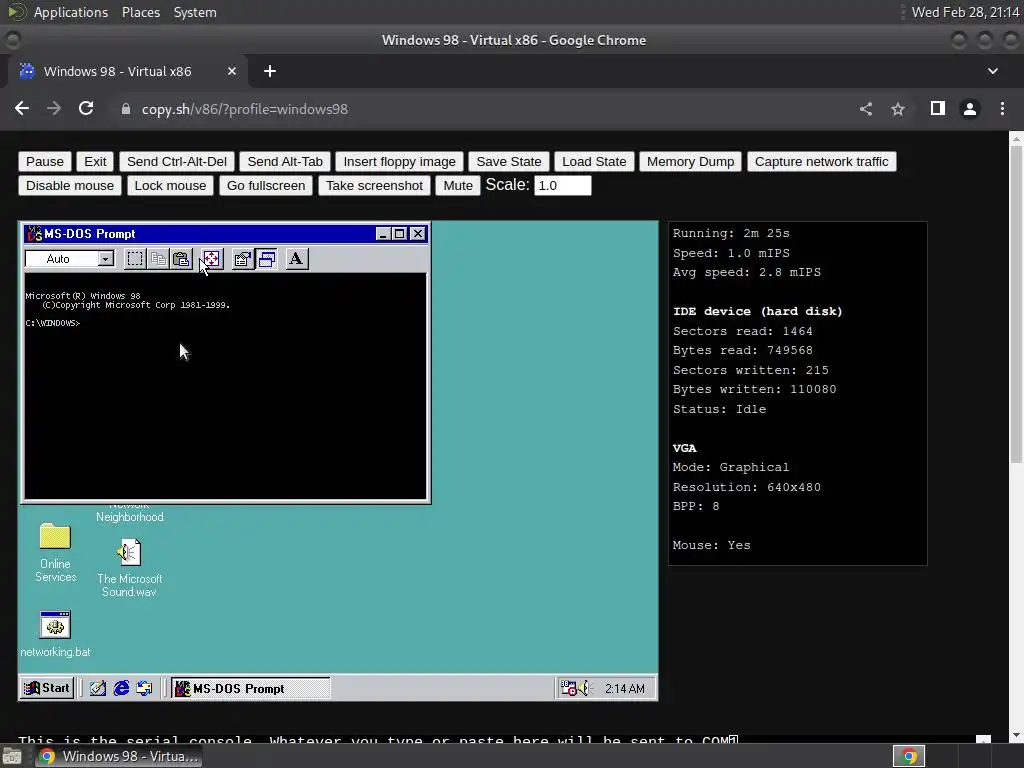Click the Pause emulator button
The height and width of the screenshot is (768, 1024).
pos(45,161)
